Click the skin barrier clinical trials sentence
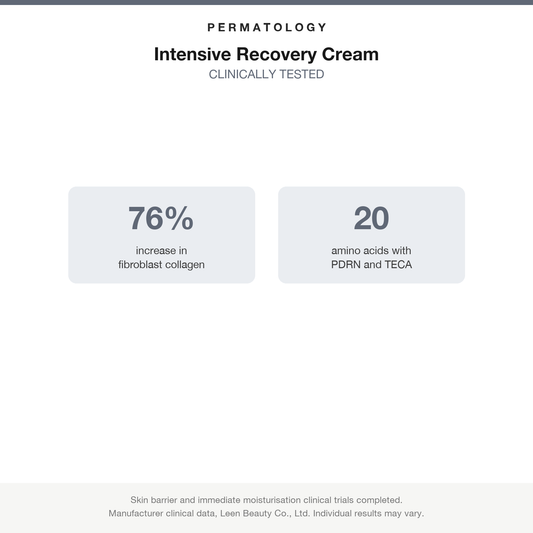The image size is (533, 533). (266, 500)
